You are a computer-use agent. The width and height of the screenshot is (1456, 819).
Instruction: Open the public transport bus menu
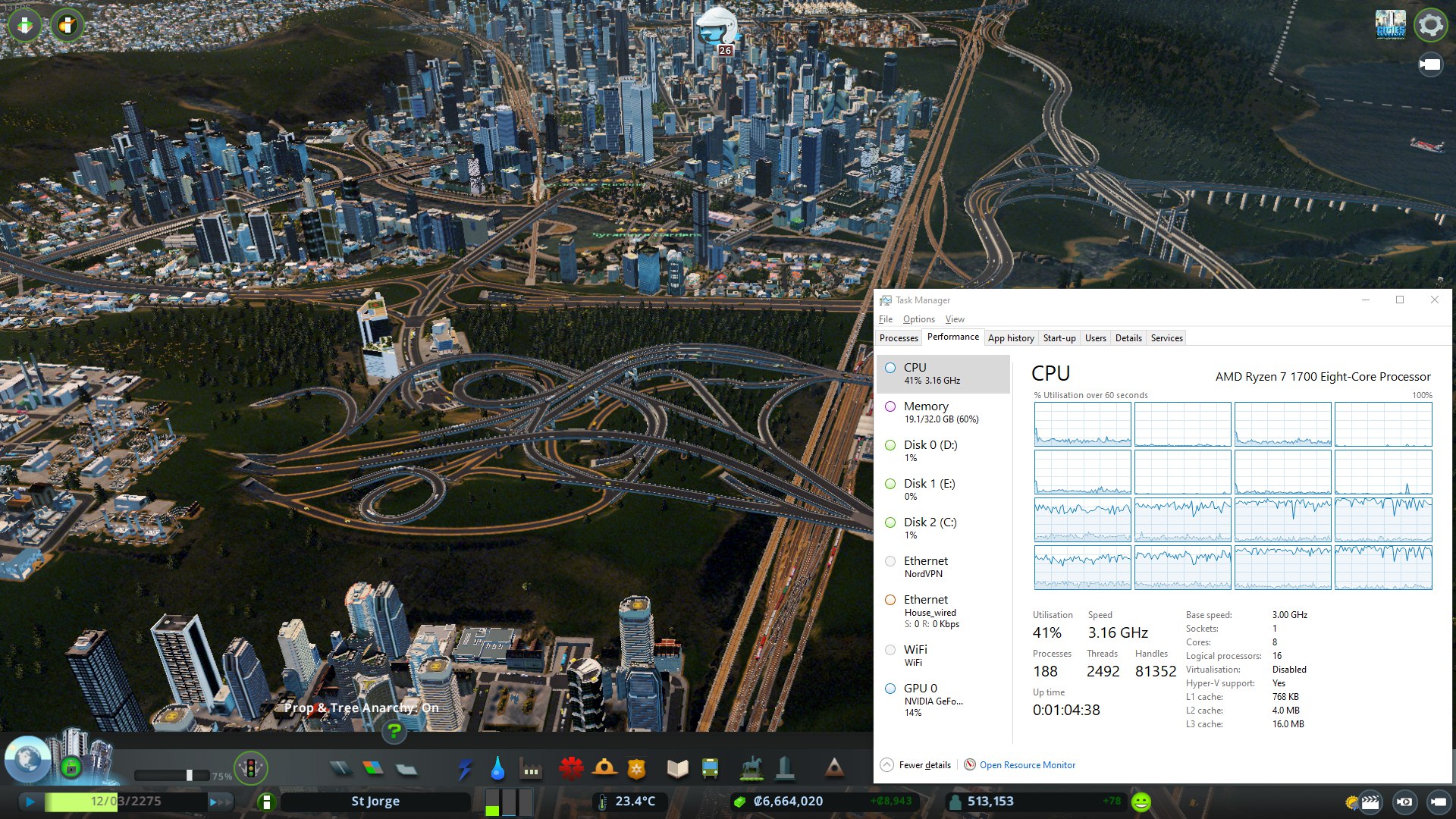click(711, 769)
